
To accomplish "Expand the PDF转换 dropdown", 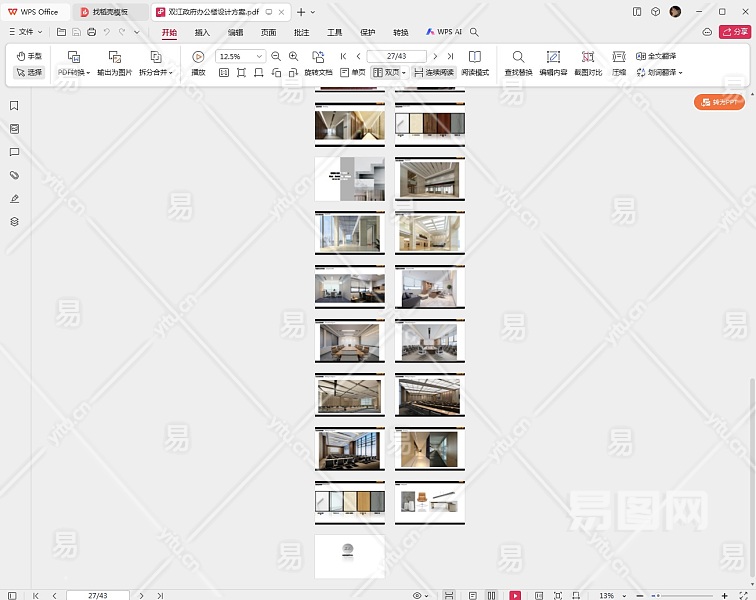I will point(73,73).
